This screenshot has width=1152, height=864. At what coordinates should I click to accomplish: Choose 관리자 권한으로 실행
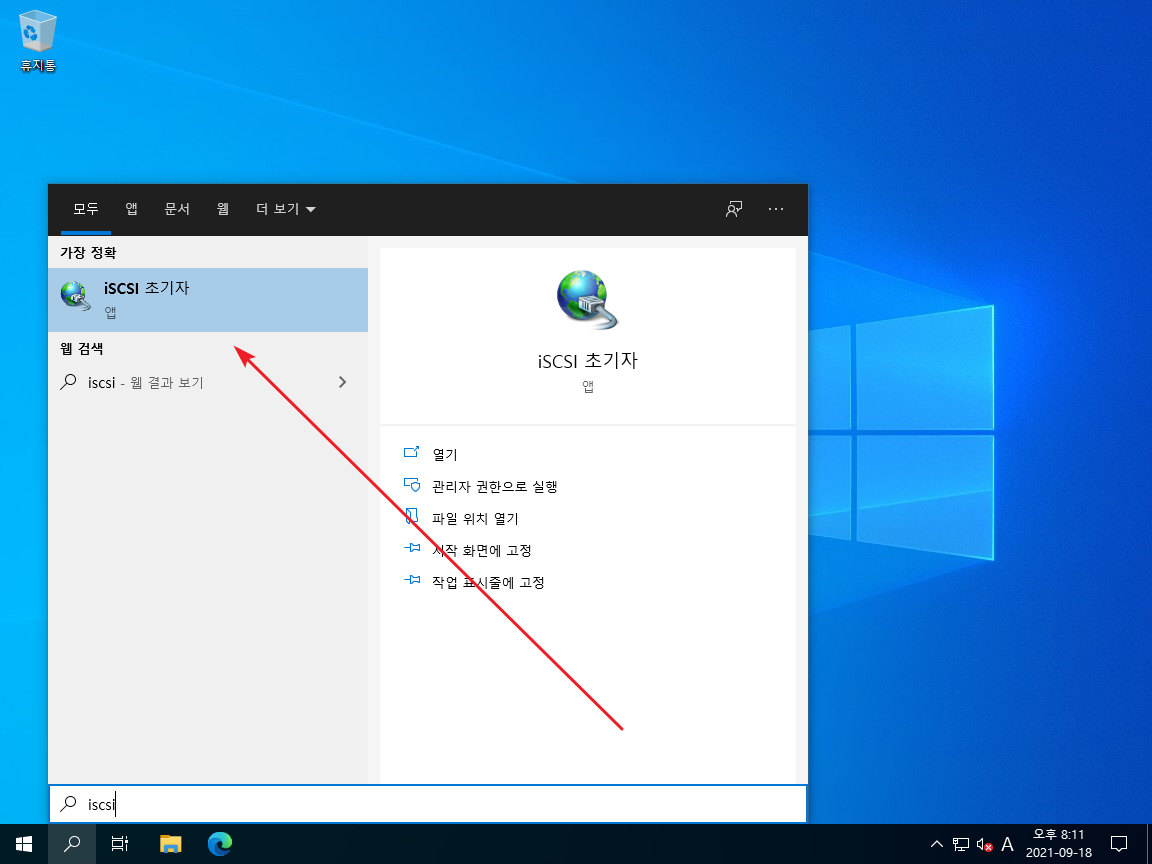pos(495,486)
